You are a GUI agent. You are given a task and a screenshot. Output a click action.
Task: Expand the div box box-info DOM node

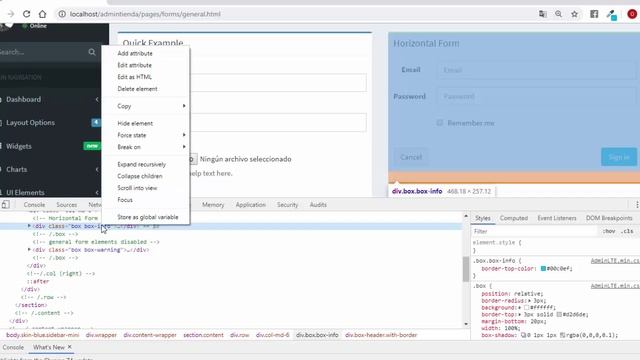coord(29,226)
